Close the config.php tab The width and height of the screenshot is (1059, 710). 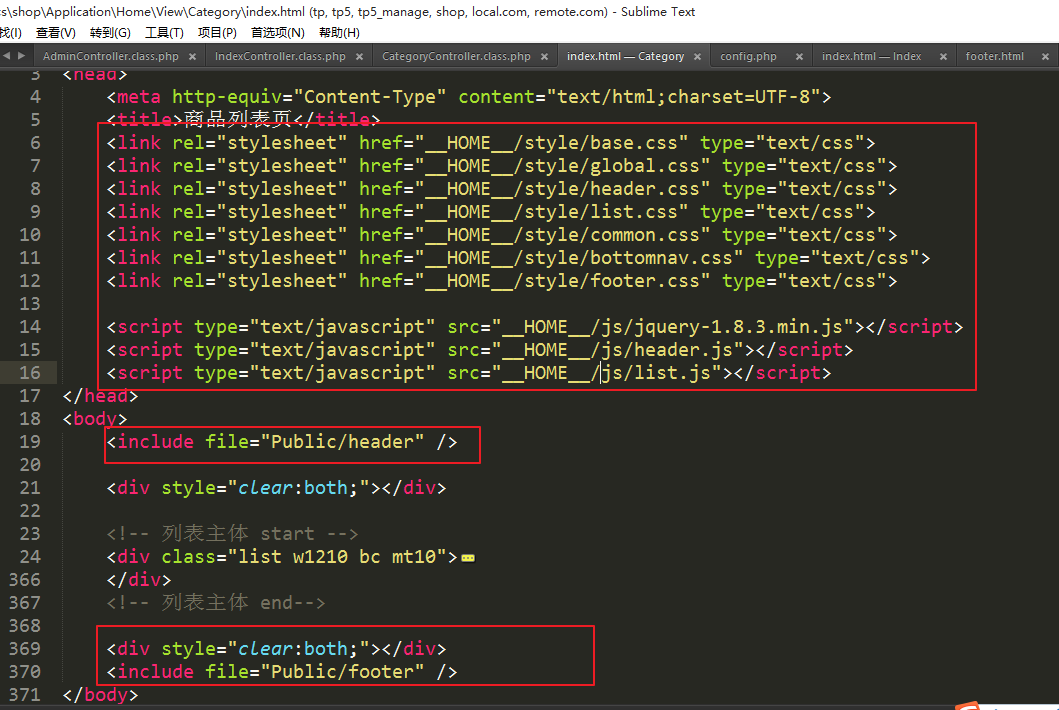(799, 57)
